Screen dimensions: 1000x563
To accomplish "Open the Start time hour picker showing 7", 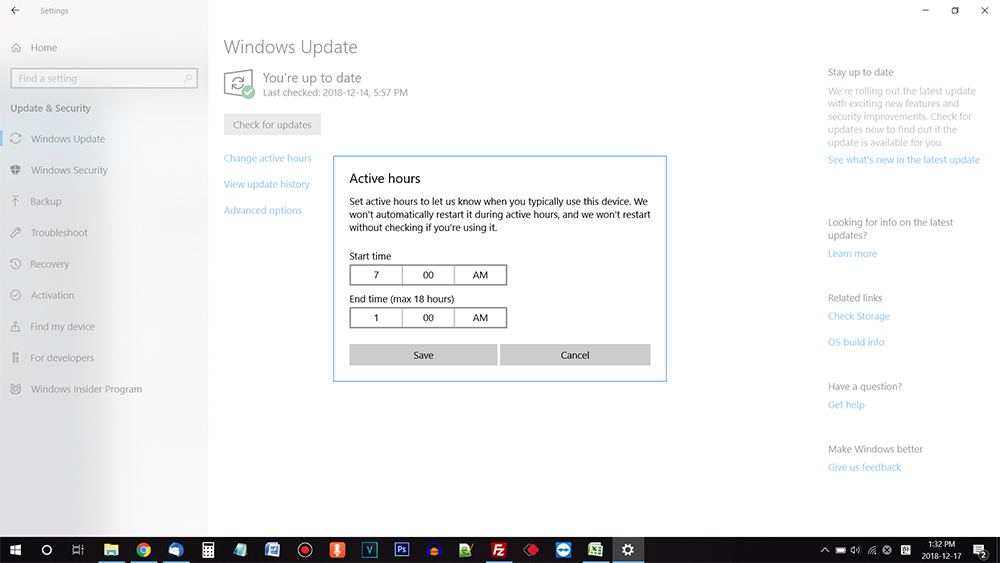I will pyautogui.click(x=376, y=275).
